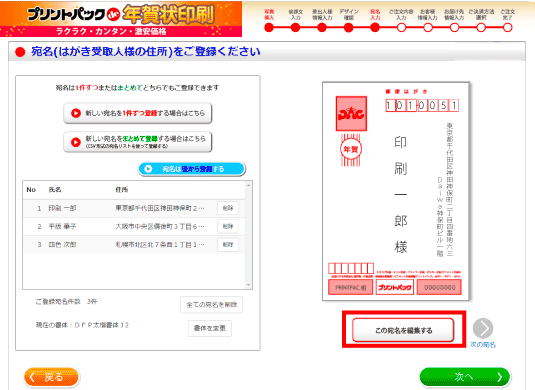Select the row for 印刷 一郎

(x=134, y=208)
